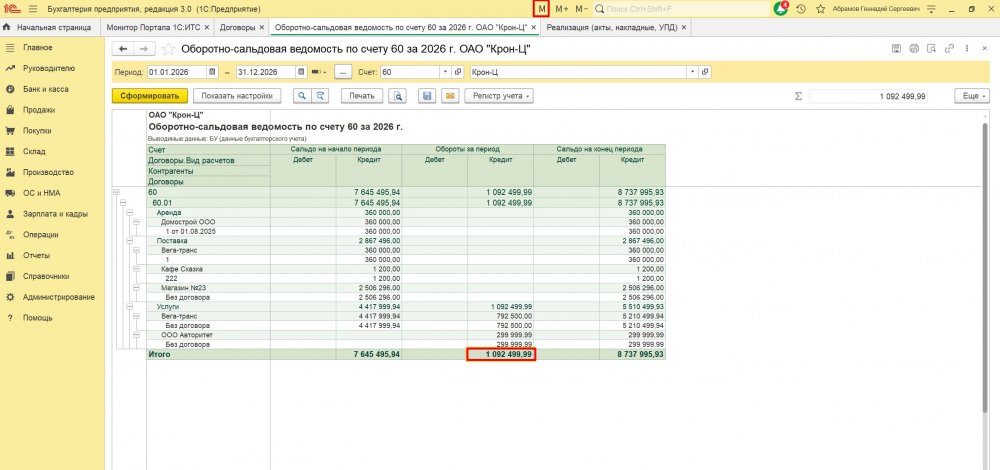This screenshot has width=1000, height=470.
Task: Click the print preview icon next to Печать
Action: (397, 96)
